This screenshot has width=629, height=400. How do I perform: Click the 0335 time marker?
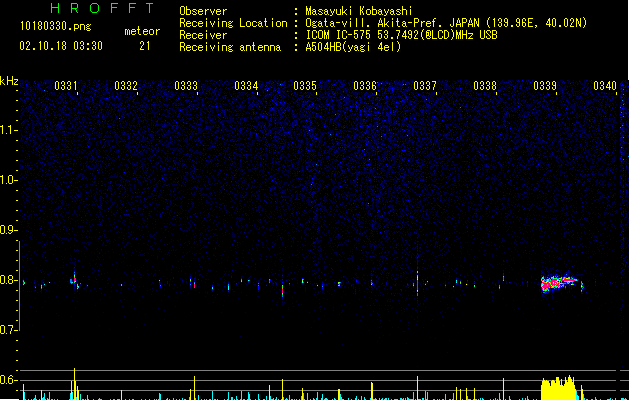point(305,86)
